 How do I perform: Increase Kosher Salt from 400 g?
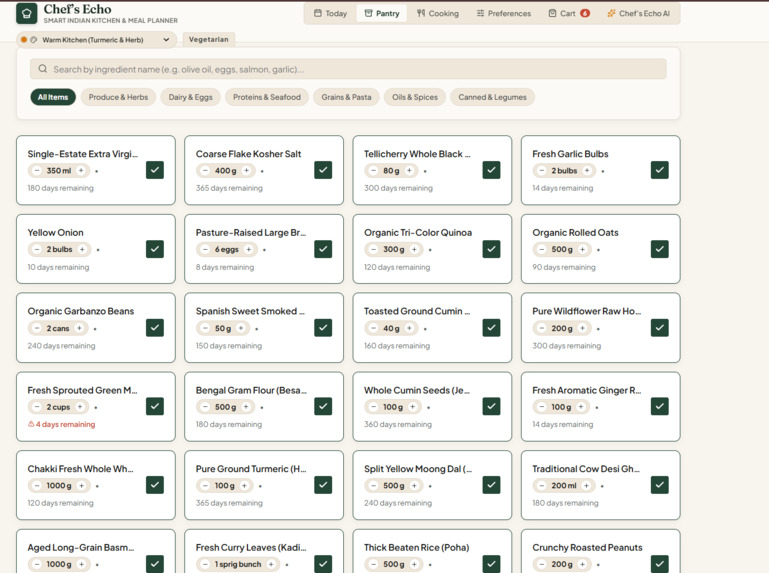click(x=246, y=171)
